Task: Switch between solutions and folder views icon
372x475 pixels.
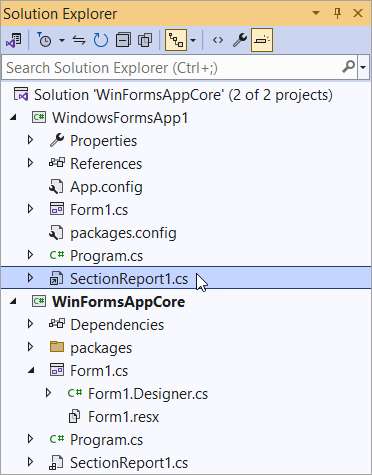Action: (14, 40)
